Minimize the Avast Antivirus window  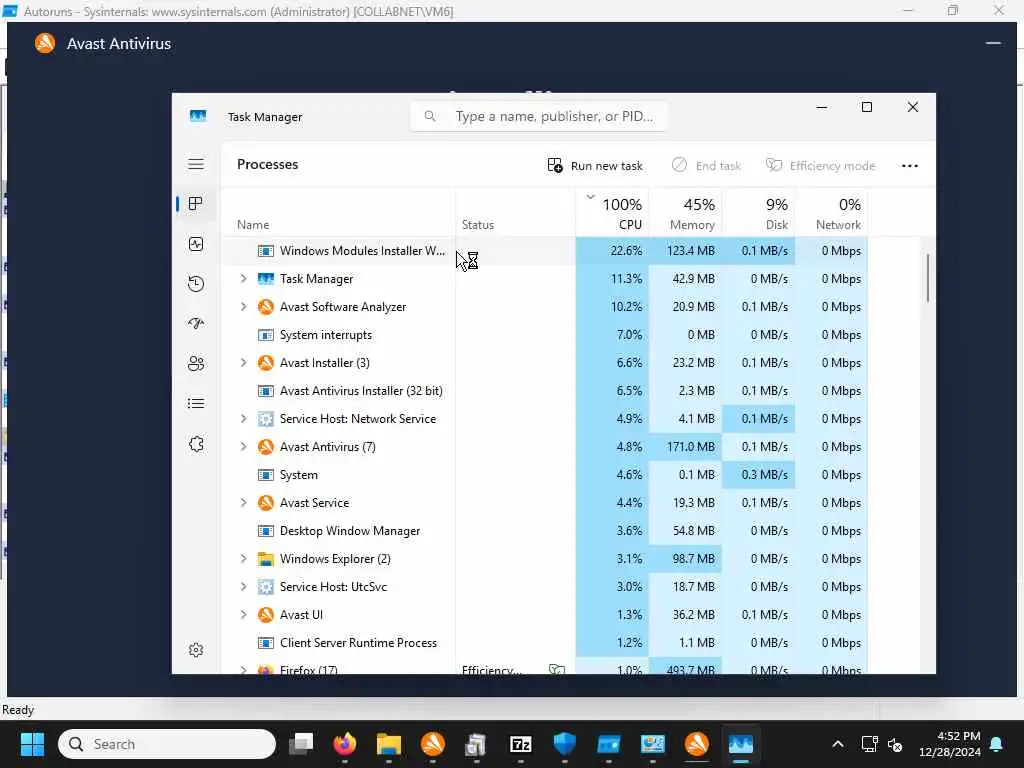(x=993, y=43)
